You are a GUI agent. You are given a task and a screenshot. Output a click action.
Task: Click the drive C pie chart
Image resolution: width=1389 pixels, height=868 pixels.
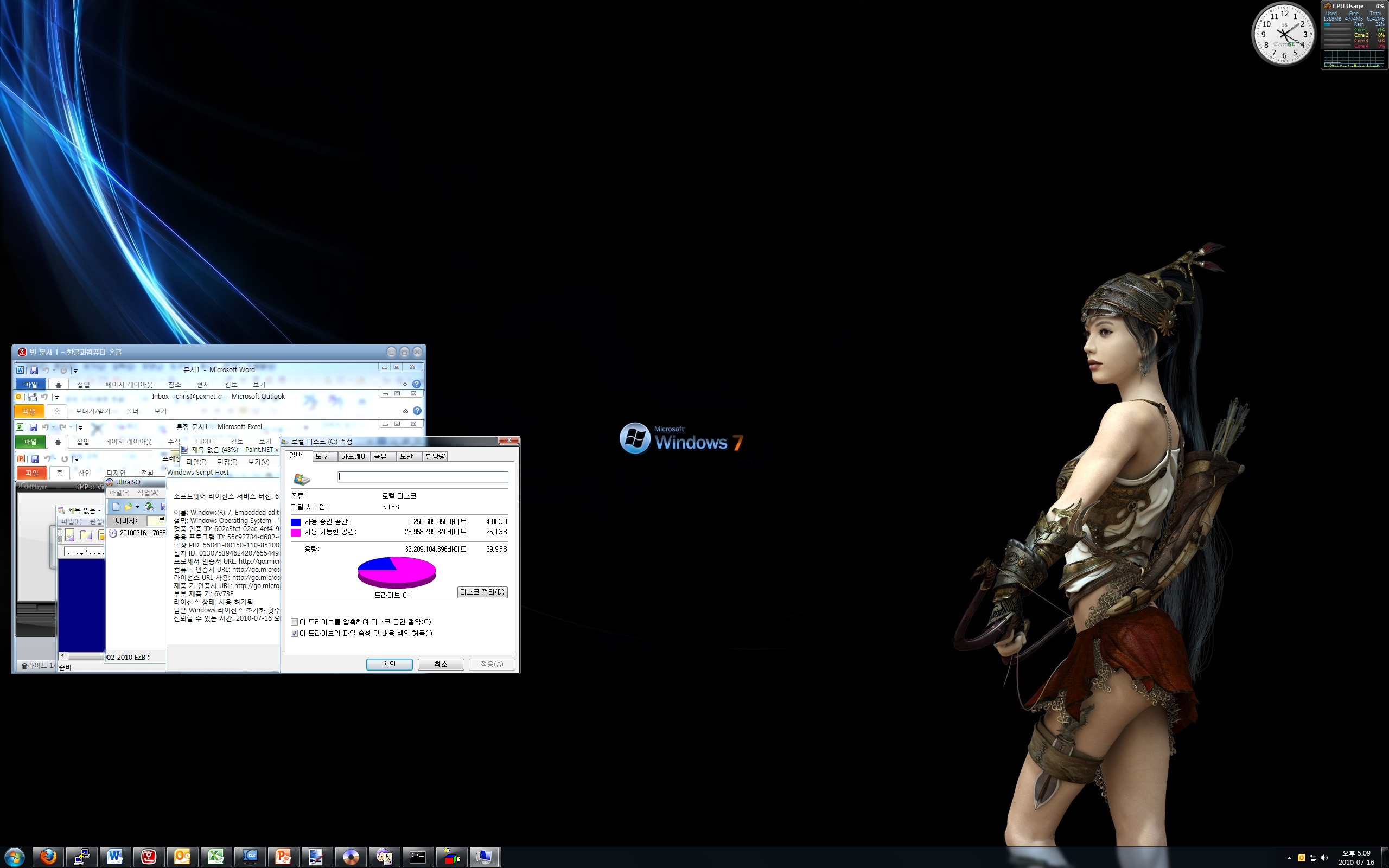click(396, 572)
